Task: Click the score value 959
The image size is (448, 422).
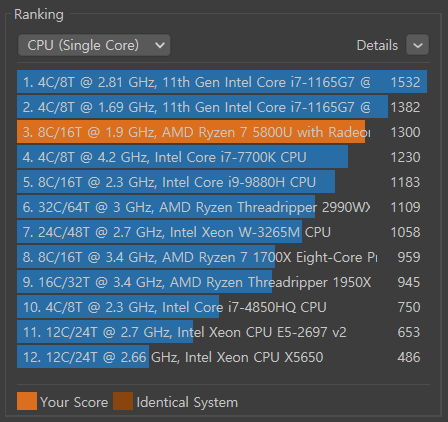Action: point(409,257)
